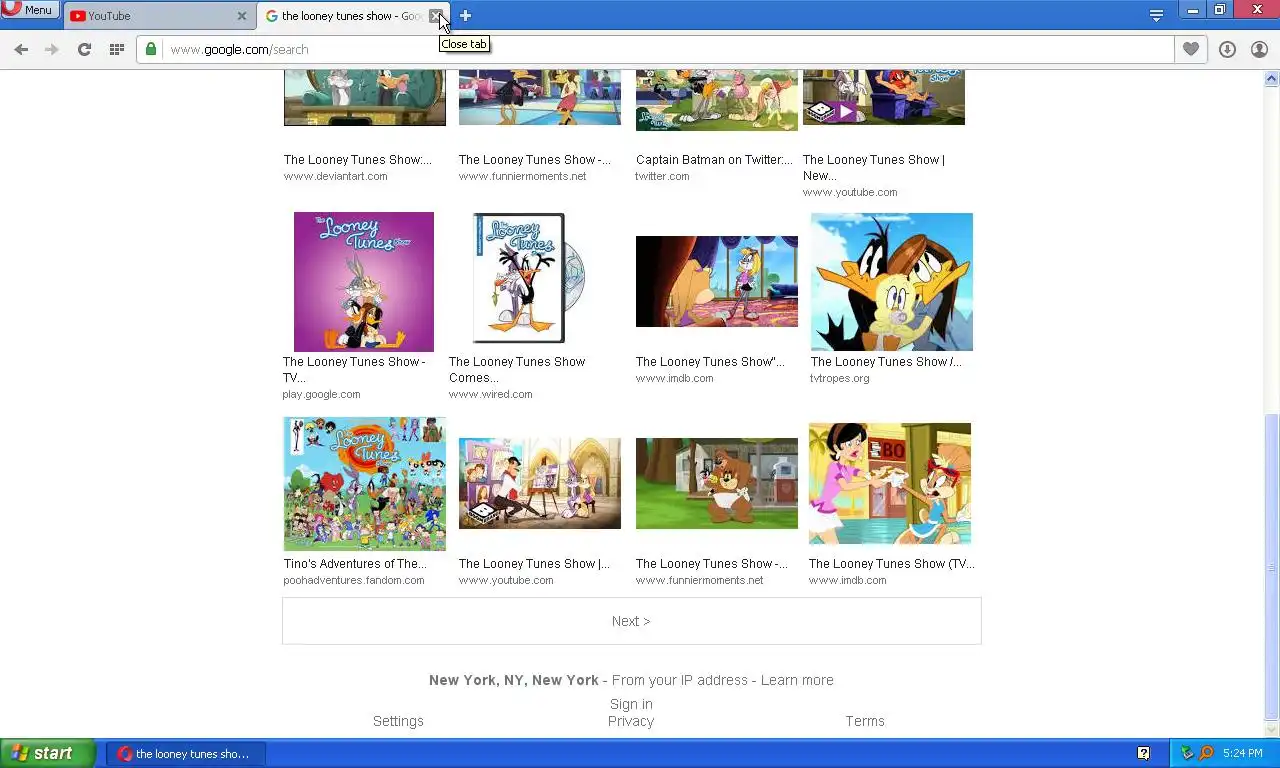The image size is (1280, 768).
Task: Close the looney tunes show tab
Action: 435,16
